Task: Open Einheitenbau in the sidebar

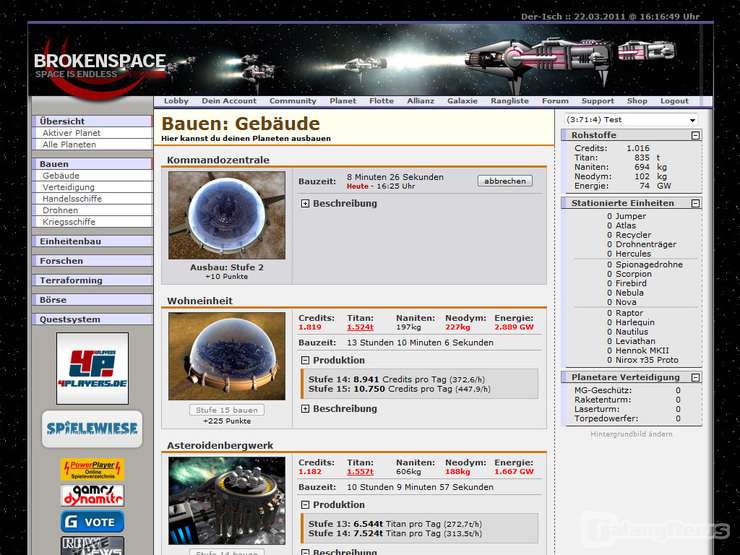Action: pos(92,242)
